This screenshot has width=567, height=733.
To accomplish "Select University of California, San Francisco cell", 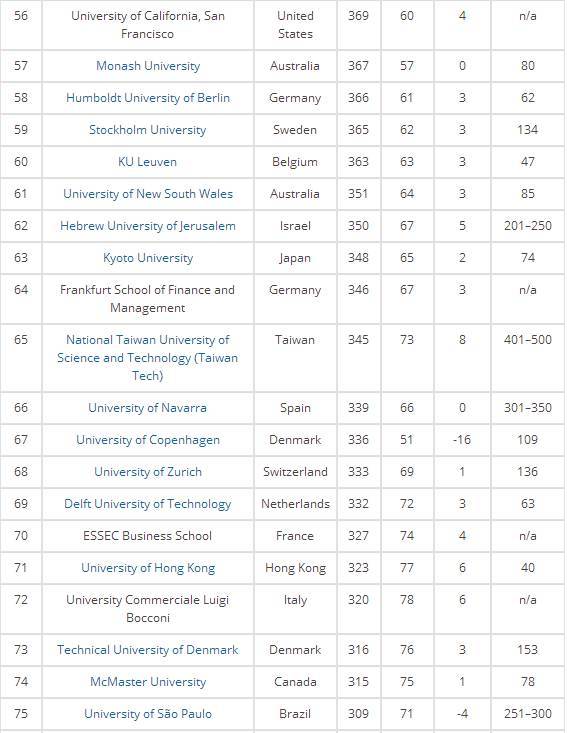I will [x=148, y=25].
